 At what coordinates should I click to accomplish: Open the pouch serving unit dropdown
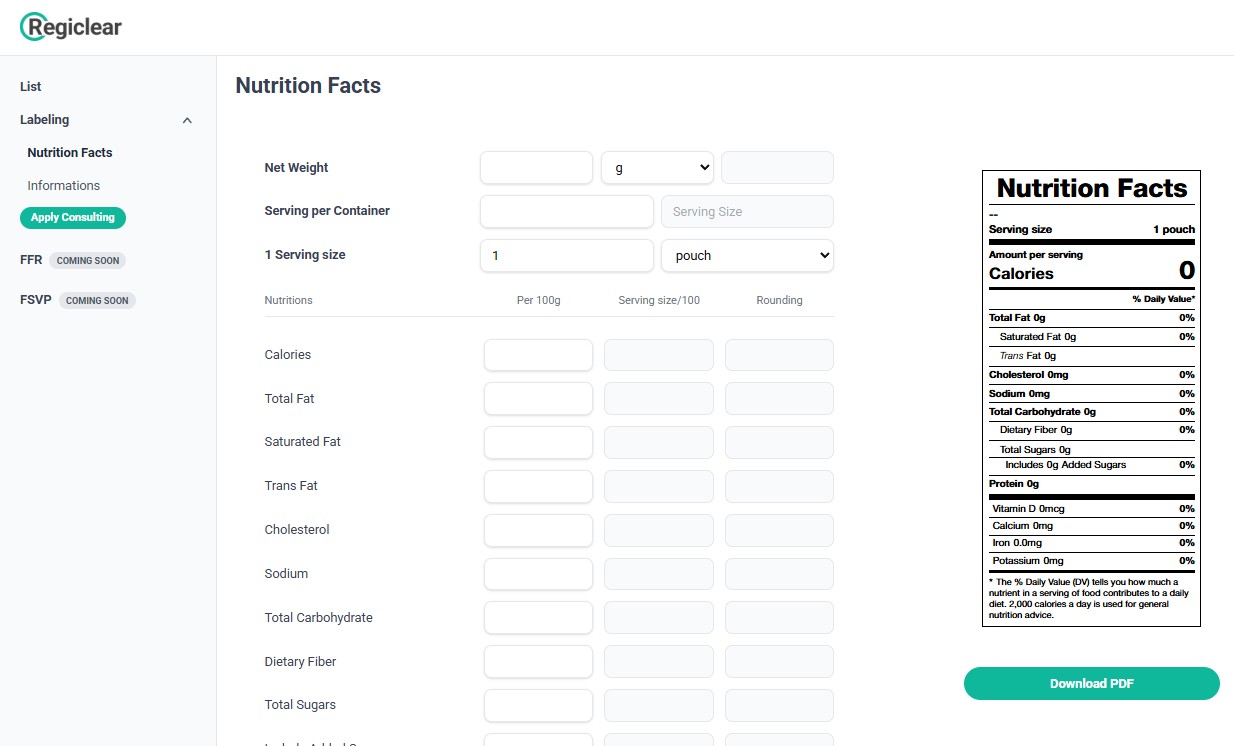[x=747, y=255]
